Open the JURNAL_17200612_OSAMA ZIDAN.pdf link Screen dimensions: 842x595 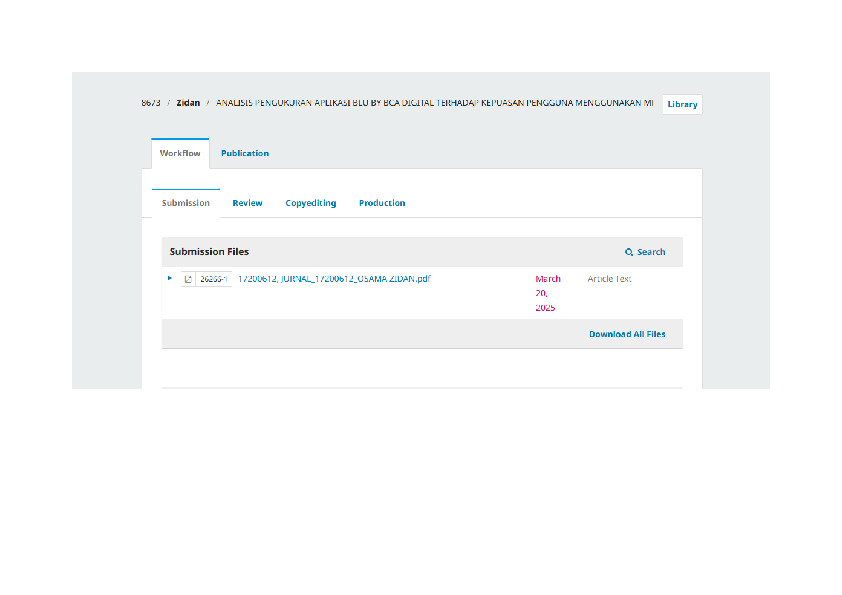[334, 279]
